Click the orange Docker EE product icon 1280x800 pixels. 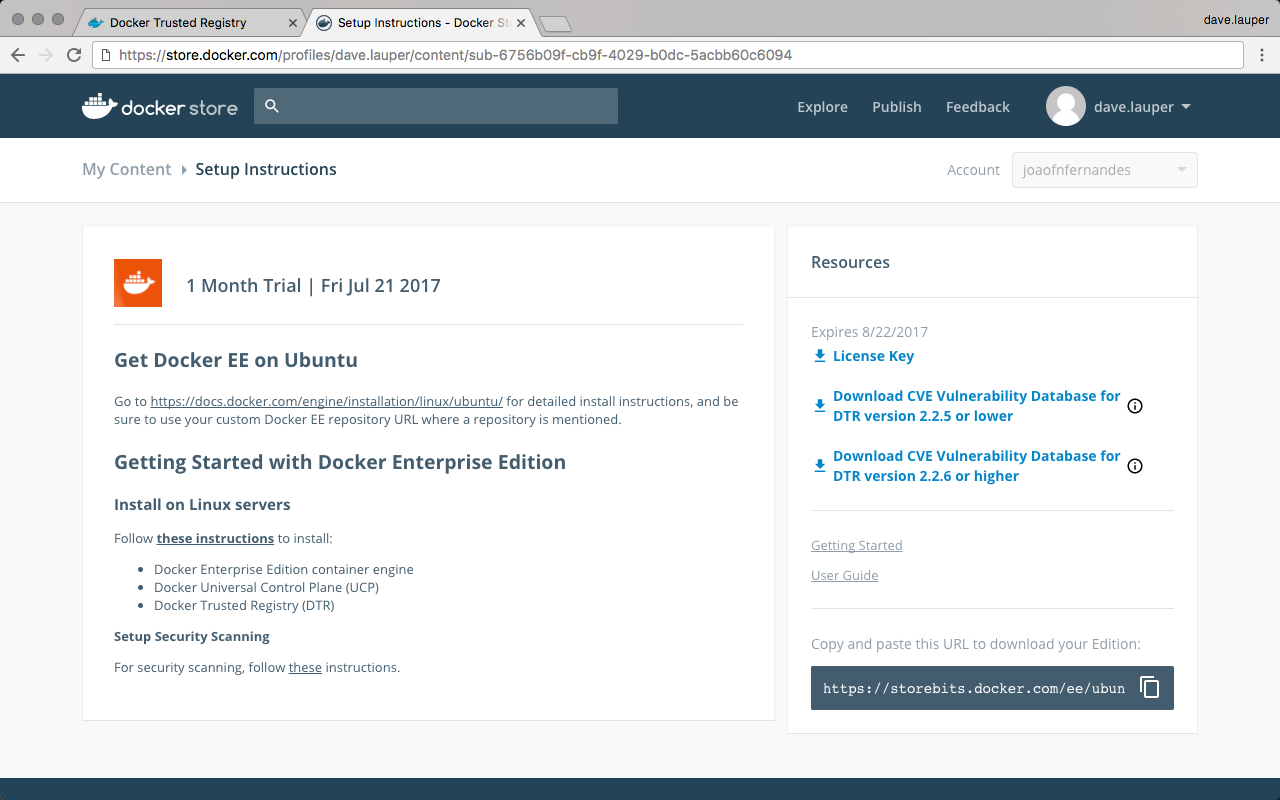click(138, 284)
